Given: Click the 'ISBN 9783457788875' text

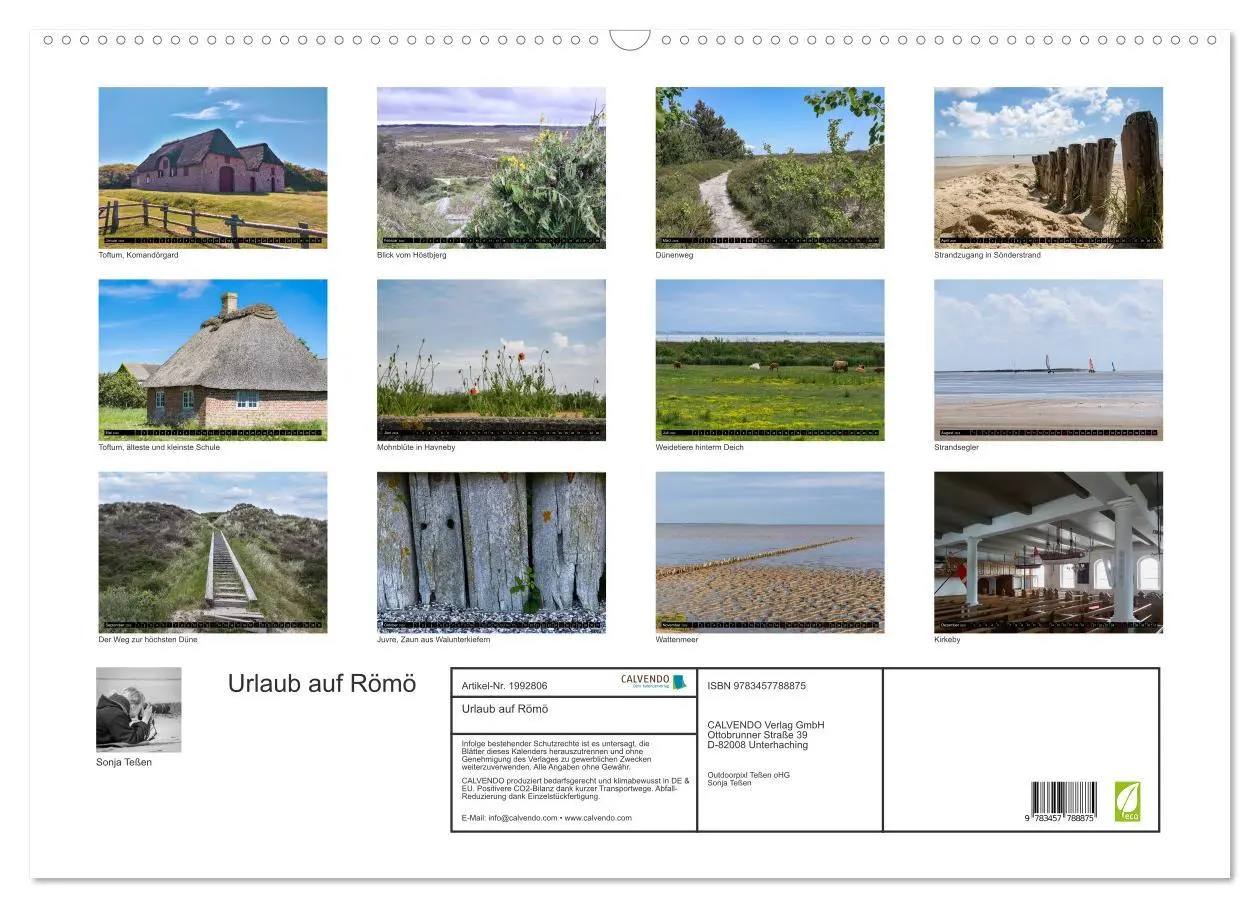Looking at the screenshot, I should tap(756, 686).
